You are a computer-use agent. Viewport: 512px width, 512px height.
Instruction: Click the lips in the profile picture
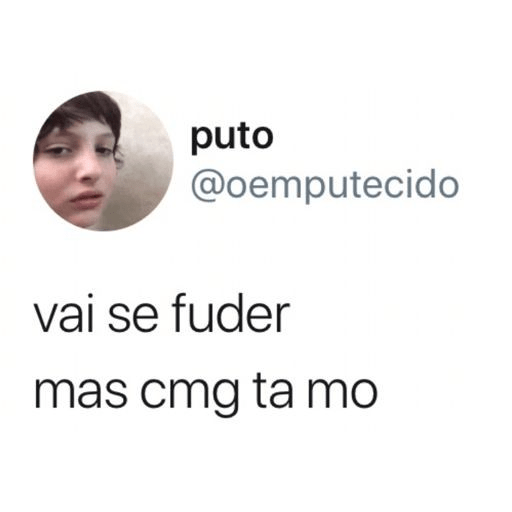(x=85, y=197)
